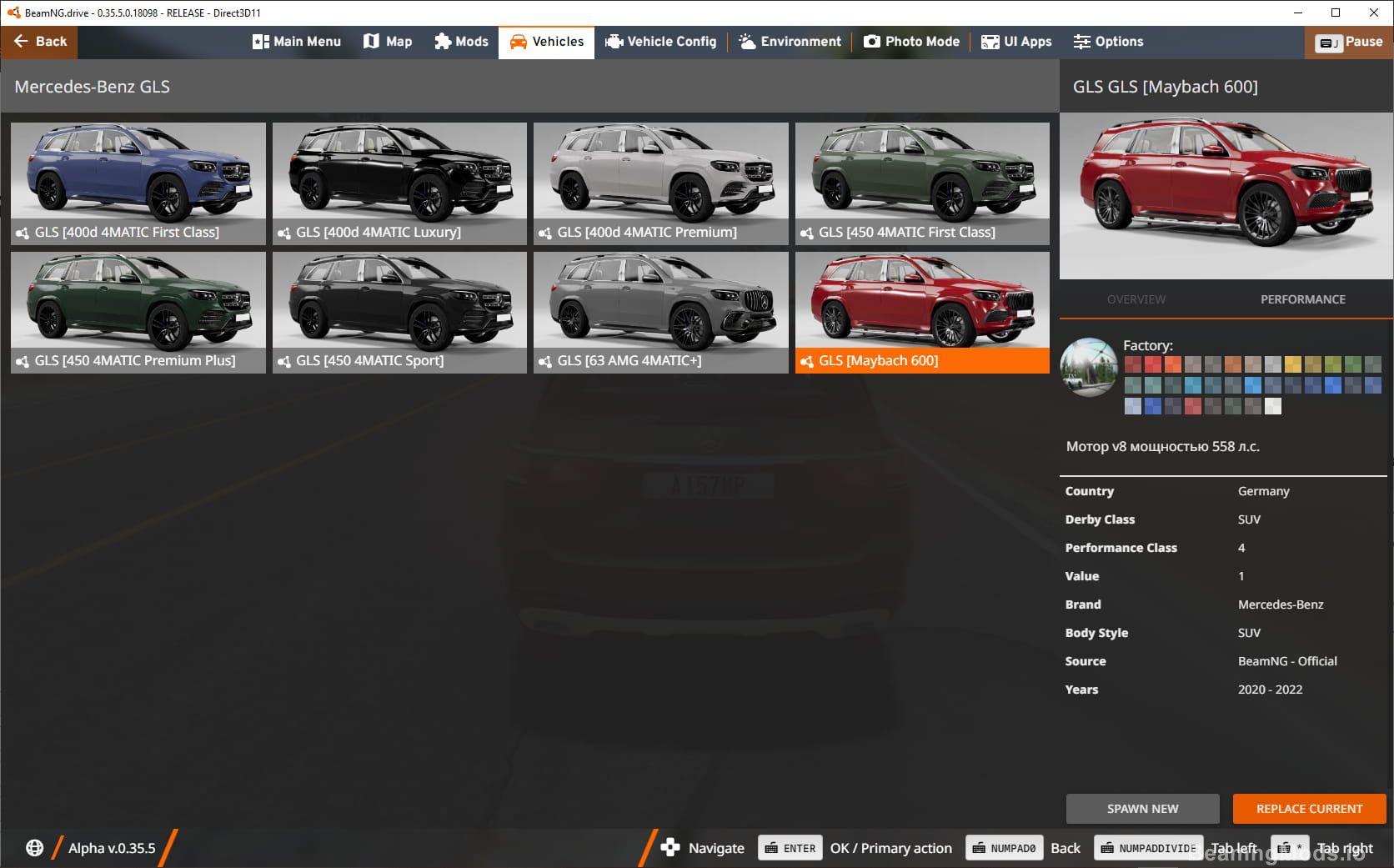The width and height of the screenshot is (1394, 868).
Task: Open the Main Menu
Action: point(297,42)
